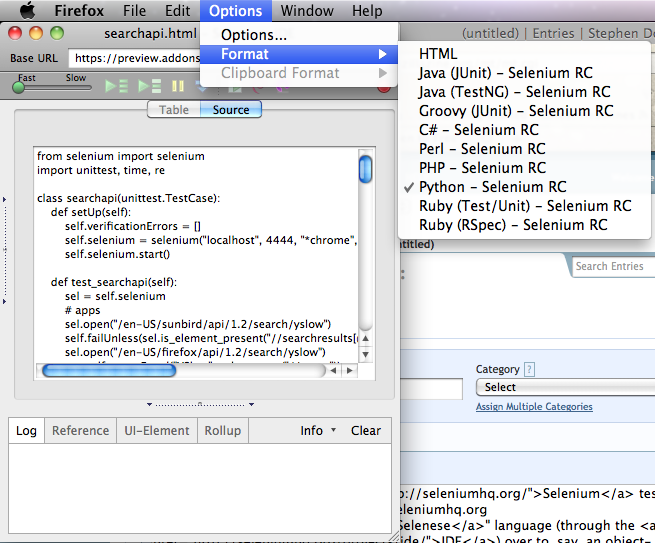Select Ruby (Test/Unit) - Selenium RC format

[524, 206]
